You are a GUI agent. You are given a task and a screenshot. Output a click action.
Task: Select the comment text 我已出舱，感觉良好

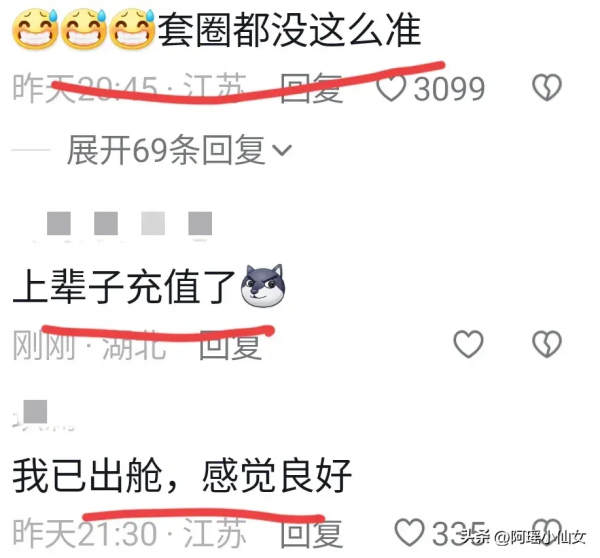[182, 476]
